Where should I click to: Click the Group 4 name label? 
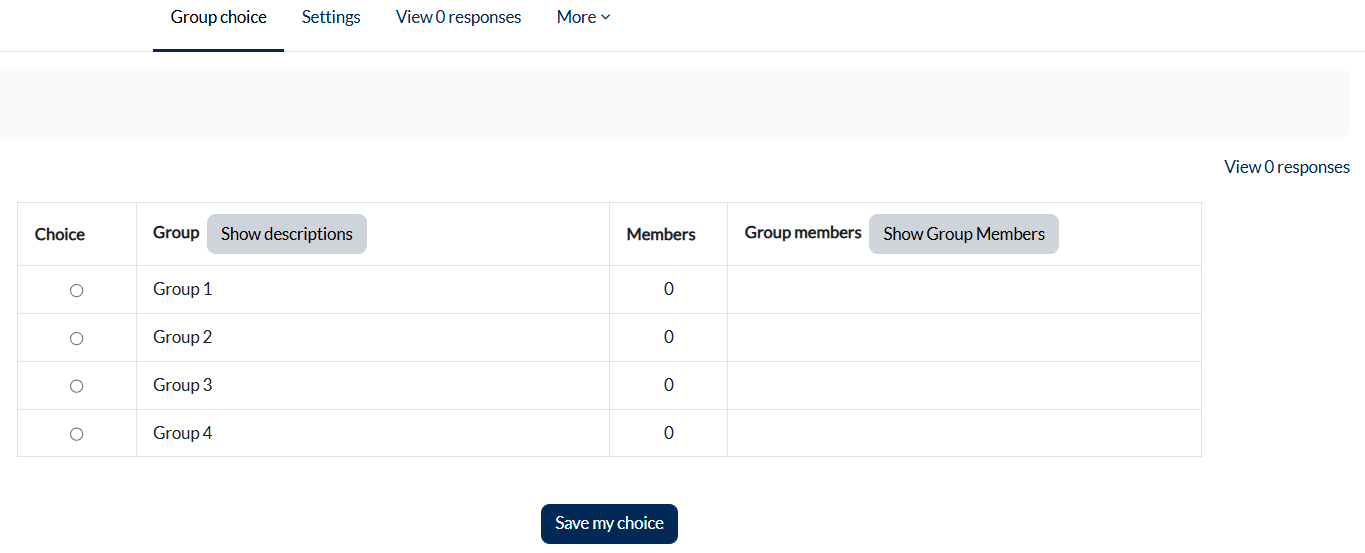(x=182, y=433)
